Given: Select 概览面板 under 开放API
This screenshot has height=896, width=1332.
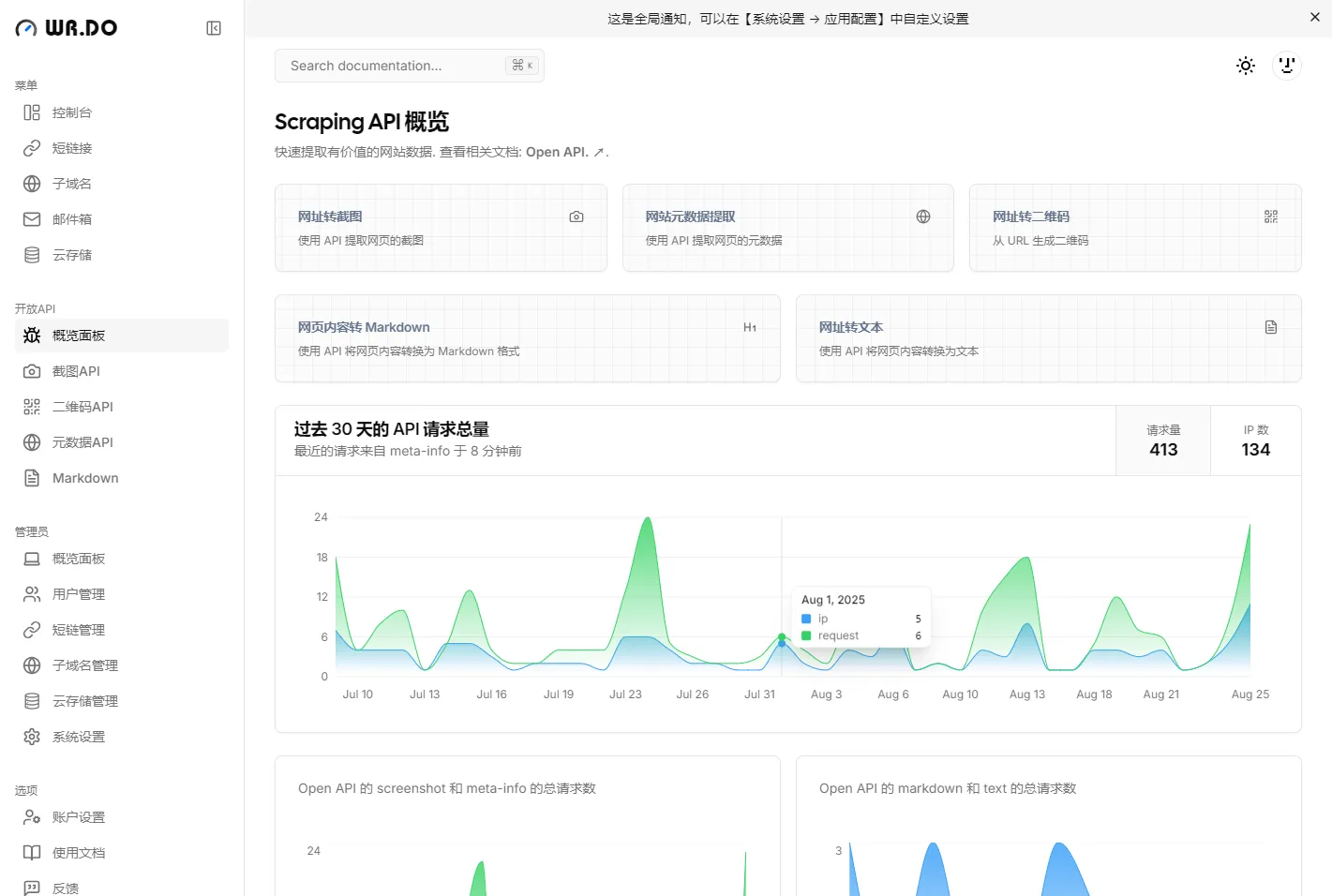Looking at the screenshot, I should tap(122, 336).
